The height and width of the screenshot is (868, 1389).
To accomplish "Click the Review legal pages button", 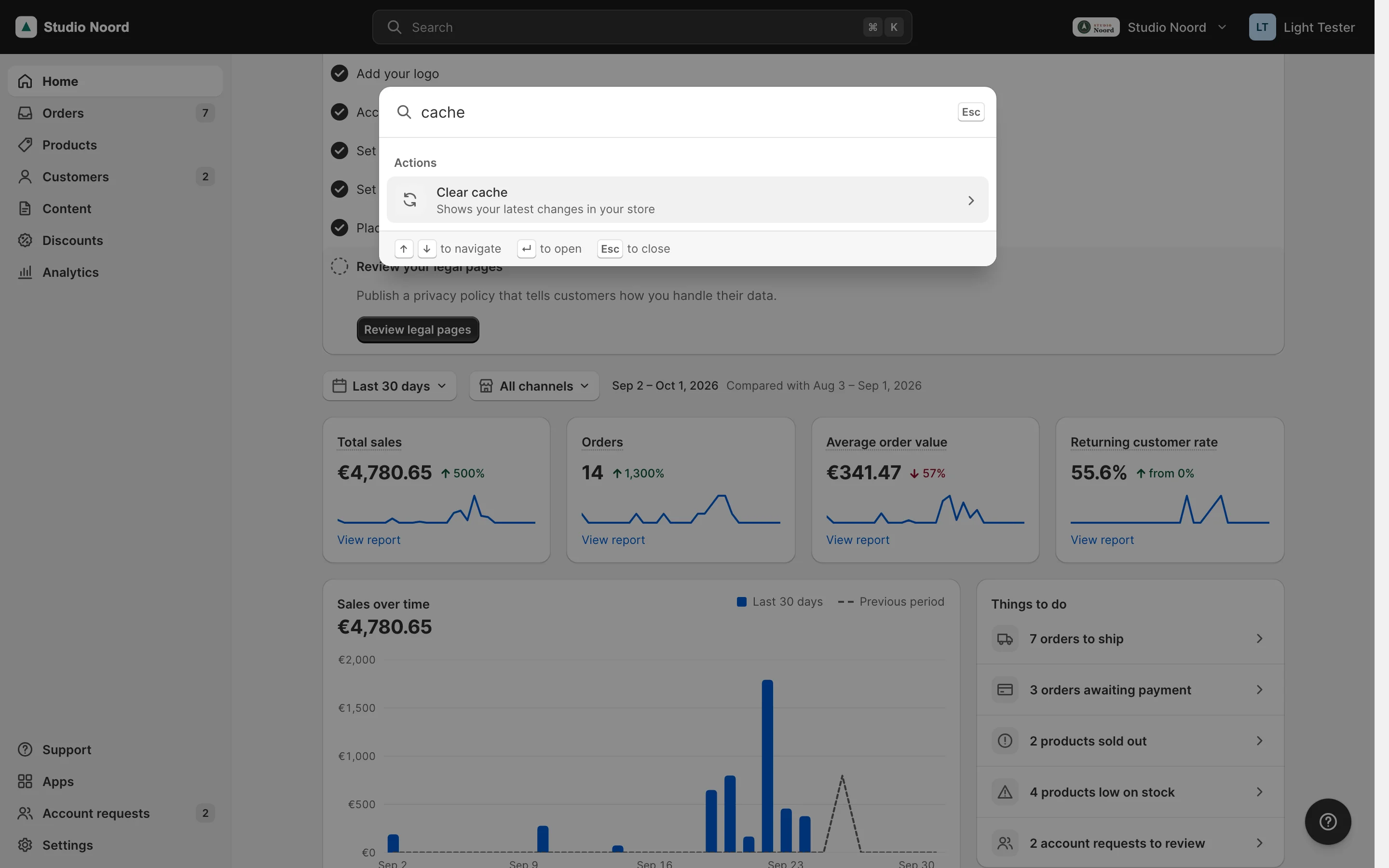I will 418,329.
